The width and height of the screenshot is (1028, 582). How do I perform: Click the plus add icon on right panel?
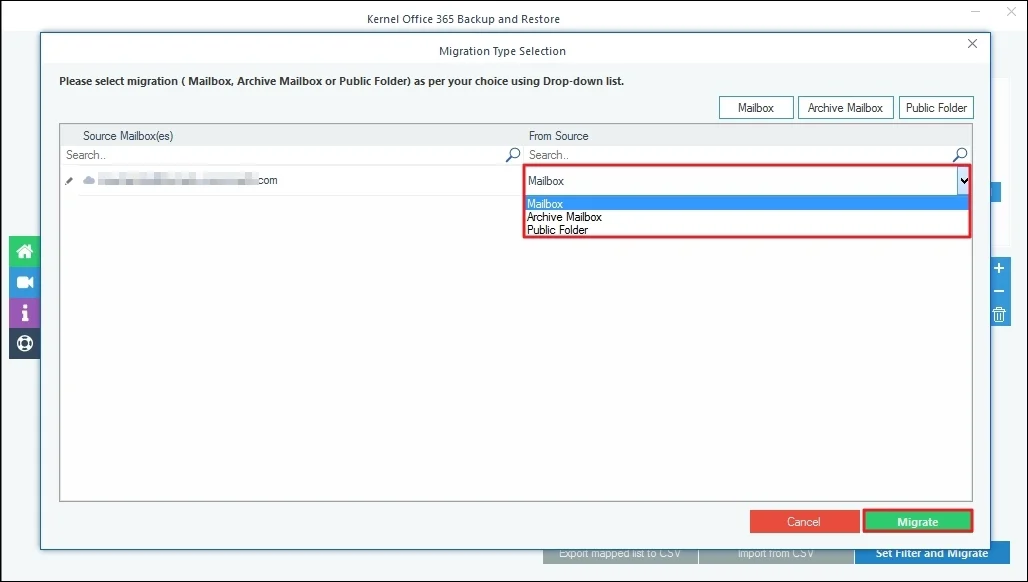pos(998,268)
